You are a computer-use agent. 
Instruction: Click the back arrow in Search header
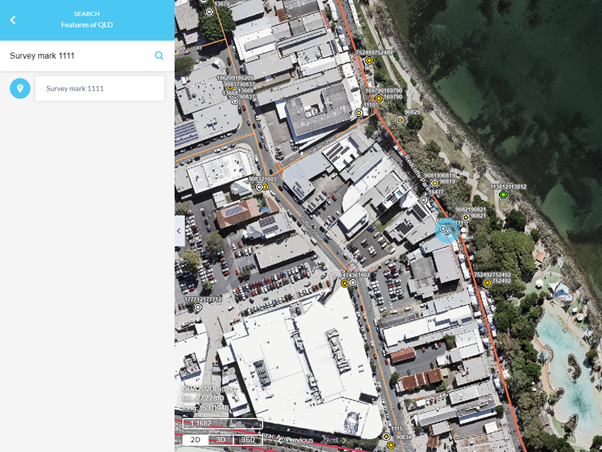13,19
